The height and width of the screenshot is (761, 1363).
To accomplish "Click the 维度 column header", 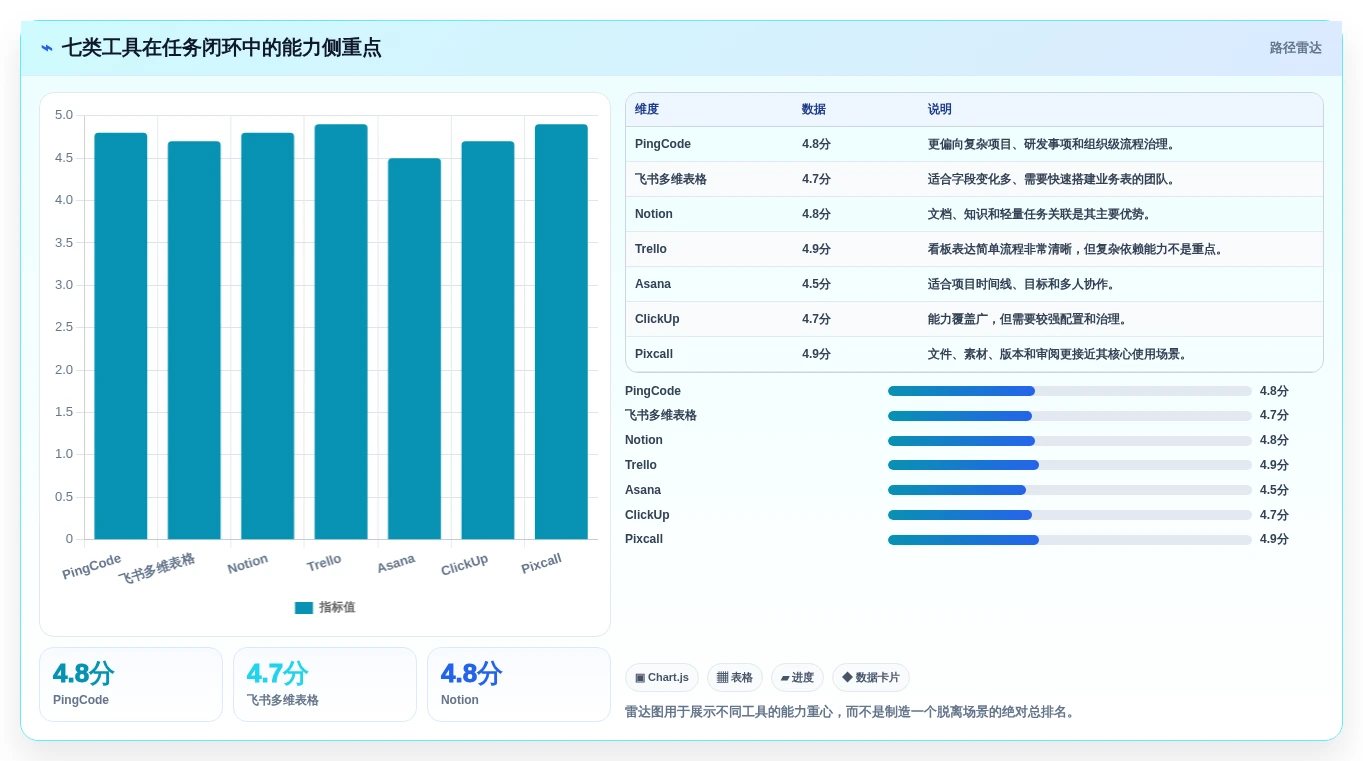I will 647,110.
